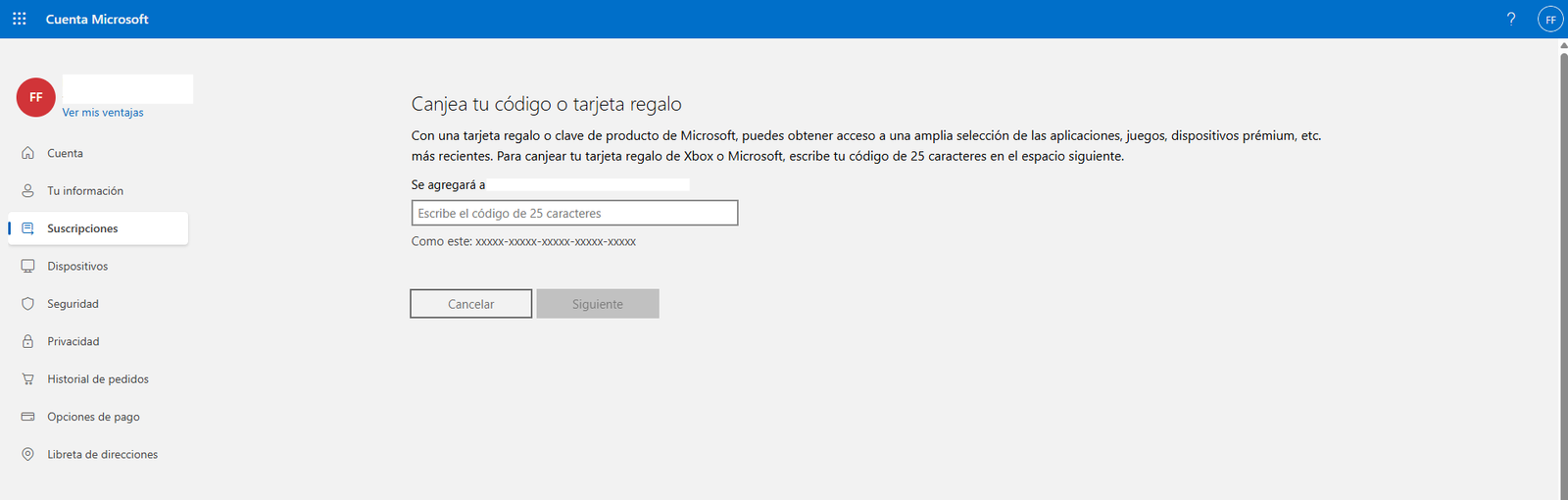
Task: Click the Cancelar button
Action: pyautogui.click(x=471, y=304)
